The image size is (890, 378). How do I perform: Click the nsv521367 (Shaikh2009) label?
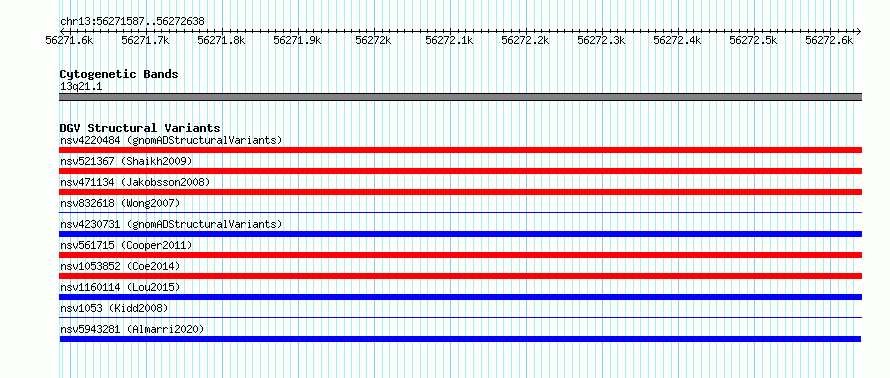pyautogui.click(x=126, y=161)
